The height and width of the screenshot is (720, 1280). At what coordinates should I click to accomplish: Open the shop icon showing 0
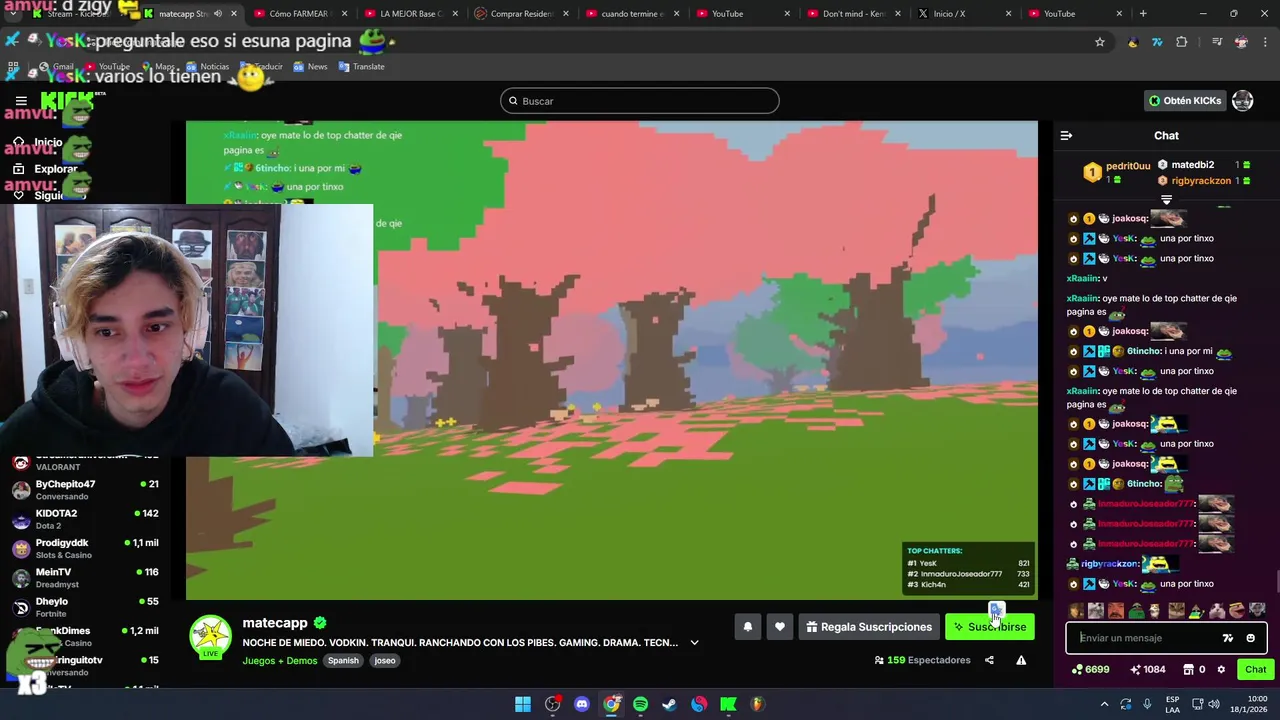(1194, 670)
